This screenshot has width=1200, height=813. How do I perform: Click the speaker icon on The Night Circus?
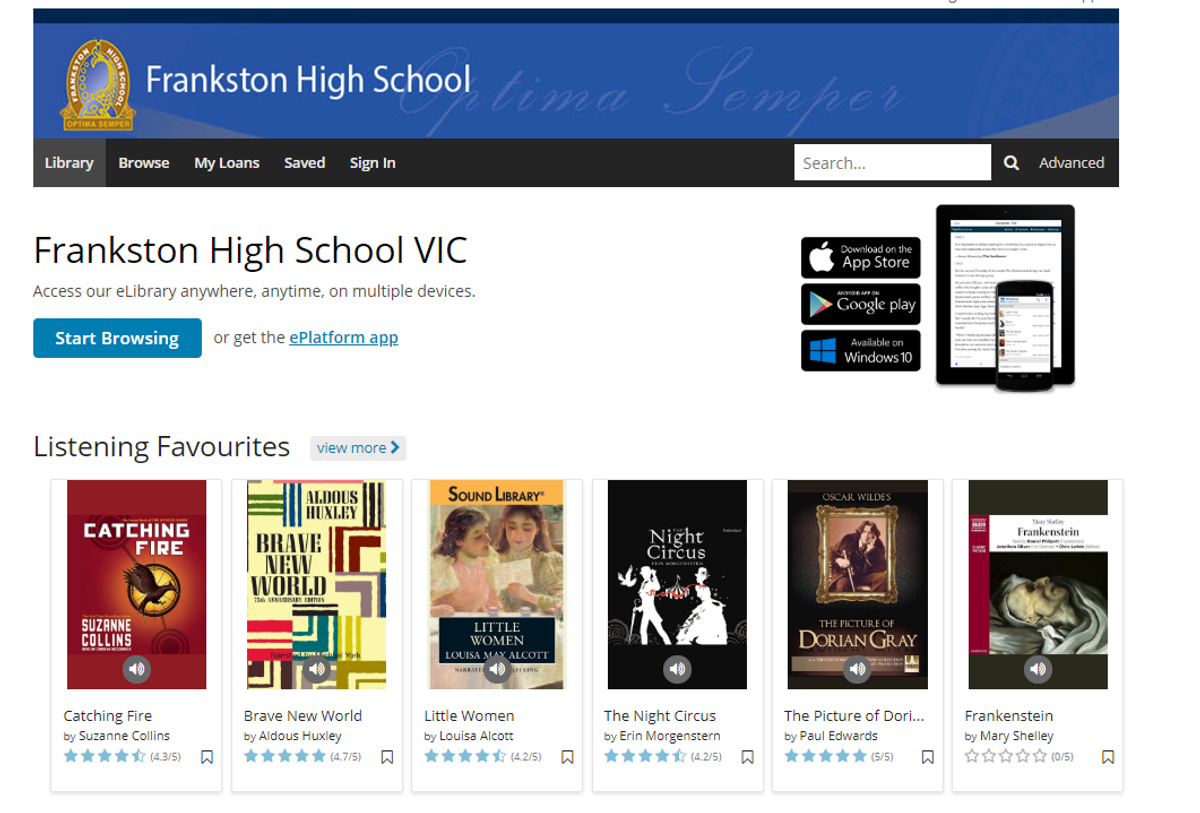(677, 669)
